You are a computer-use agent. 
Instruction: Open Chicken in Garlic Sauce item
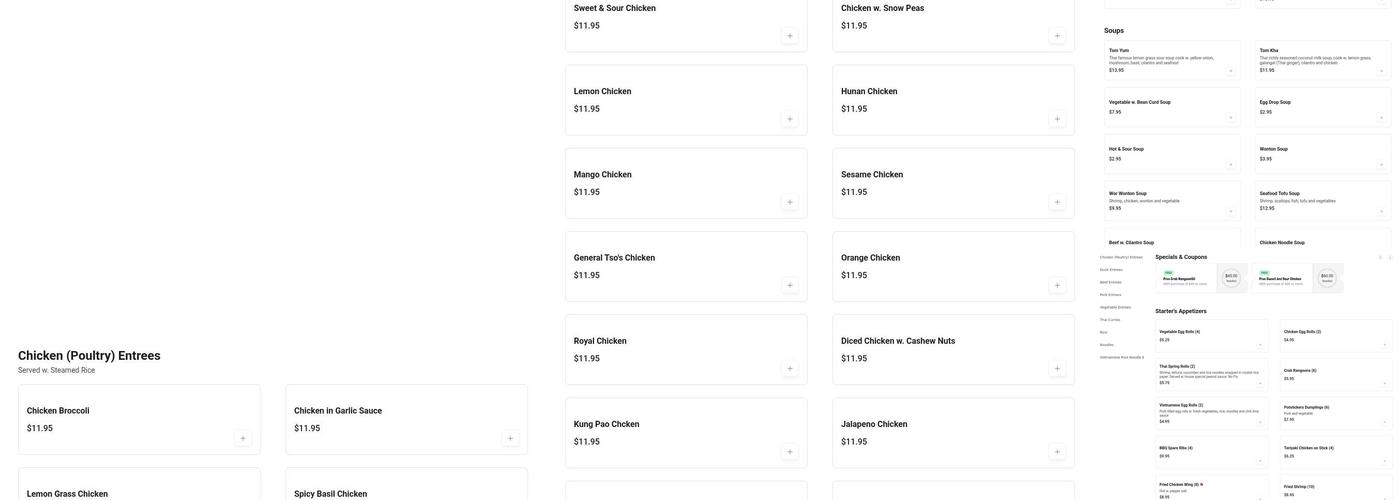405,420
